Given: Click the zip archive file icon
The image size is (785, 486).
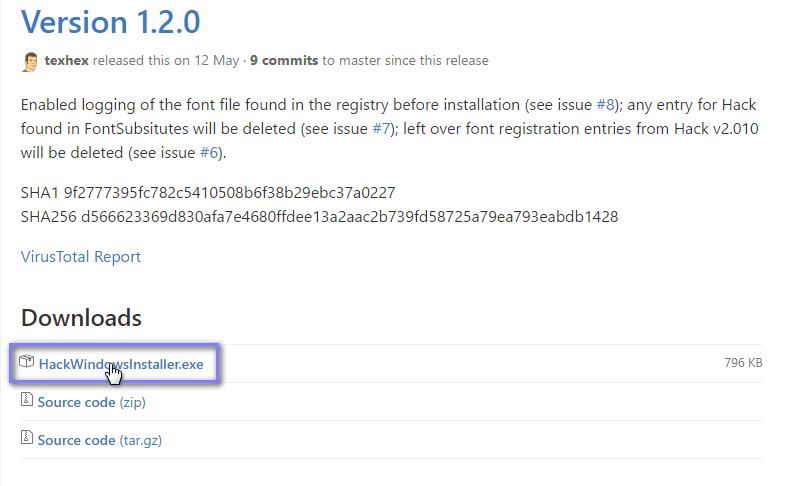Looking at the screenshot, I should tap(27, 399).
